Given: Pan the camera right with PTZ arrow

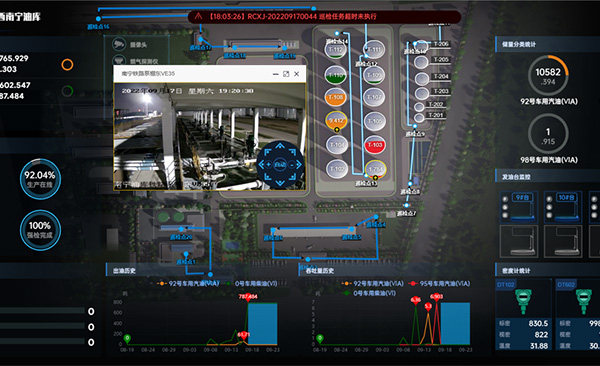Looking at the screenshot, I should point(299,165).
